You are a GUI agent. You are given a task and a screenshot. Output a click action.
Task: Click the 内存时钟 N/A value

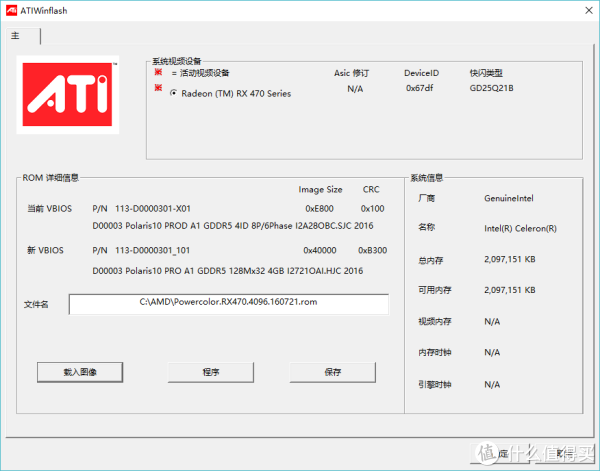coord(492,352)
